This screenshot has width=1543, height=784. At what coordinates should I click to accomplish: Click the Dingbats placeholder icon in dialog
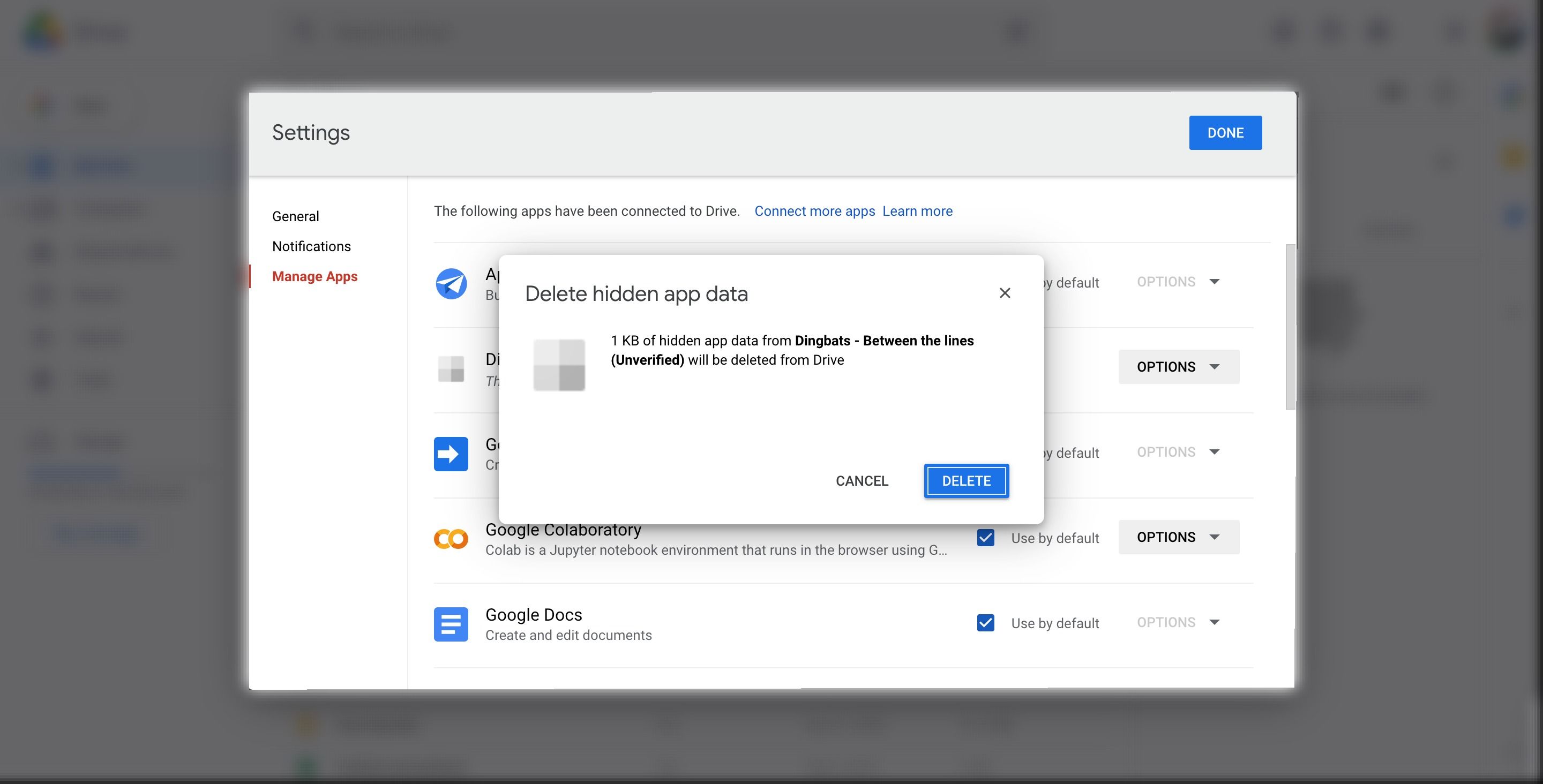(559, 365)
